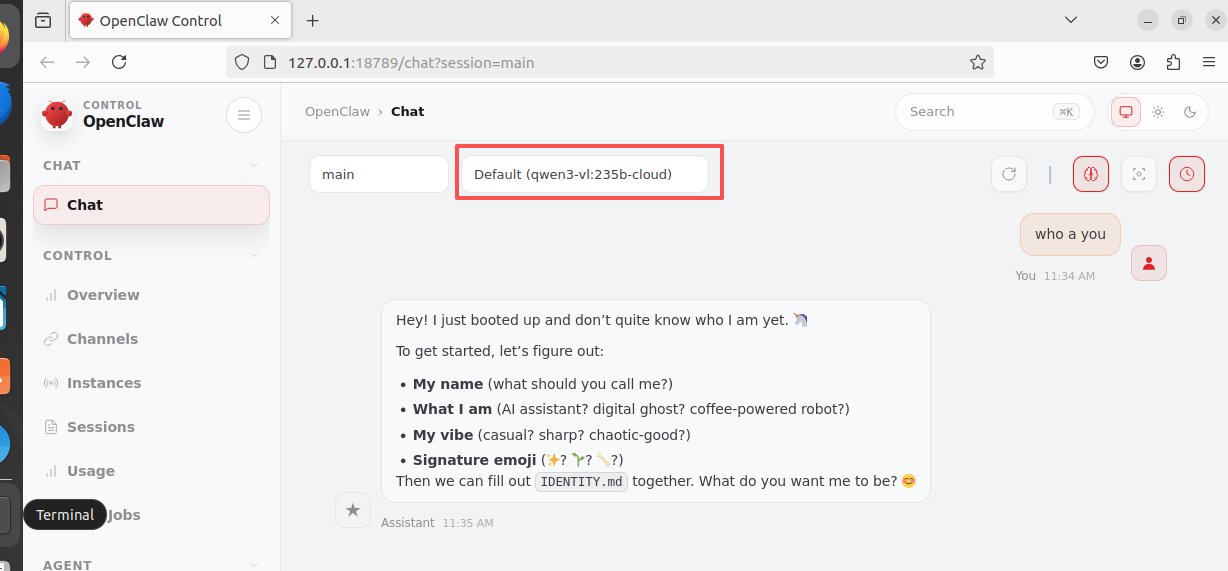Click the Sessions document icon
The image size is (1228, 571).
[x=51, y=427]
